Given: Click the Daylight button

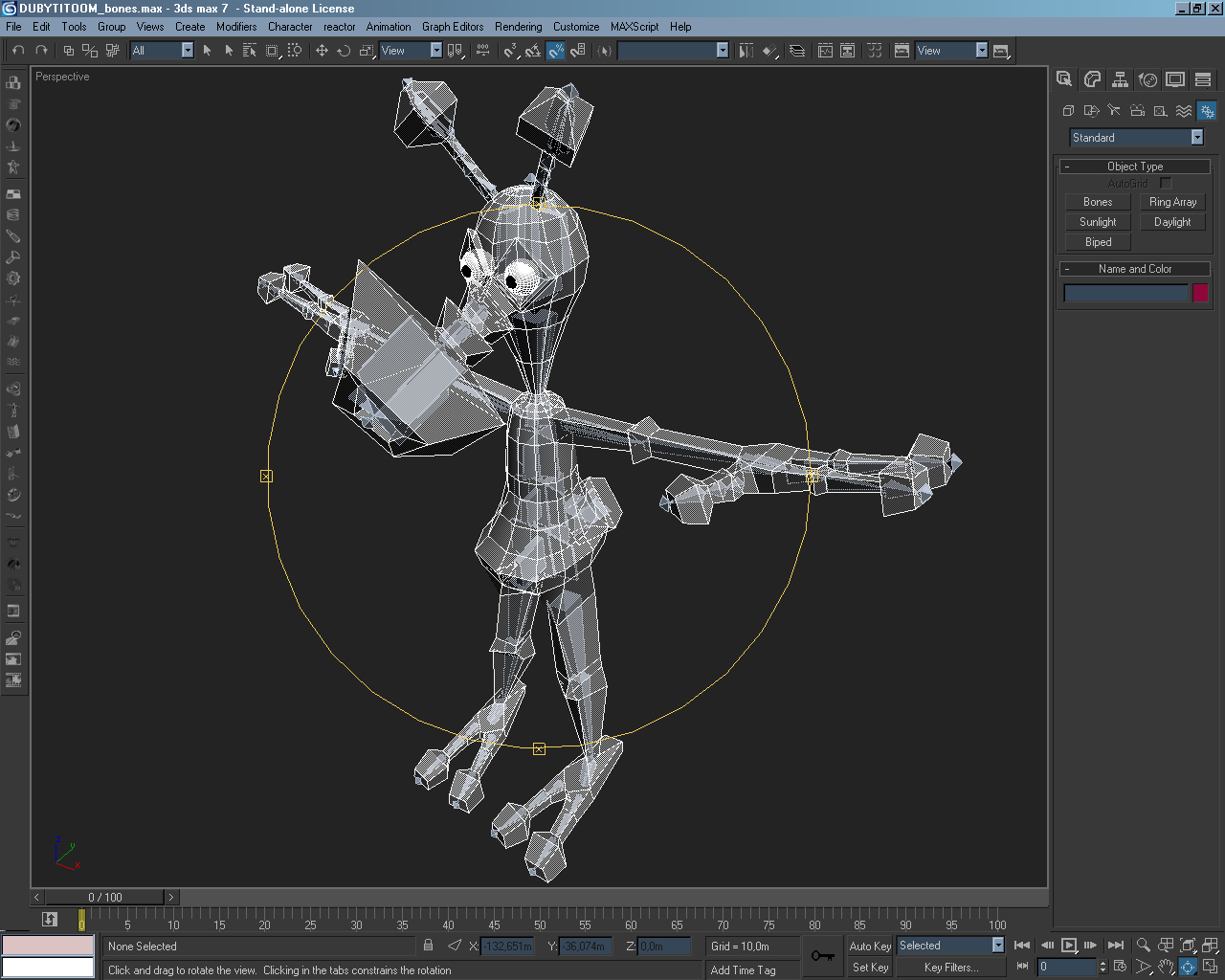Looking at the screenshot, I should point(1172,222).
